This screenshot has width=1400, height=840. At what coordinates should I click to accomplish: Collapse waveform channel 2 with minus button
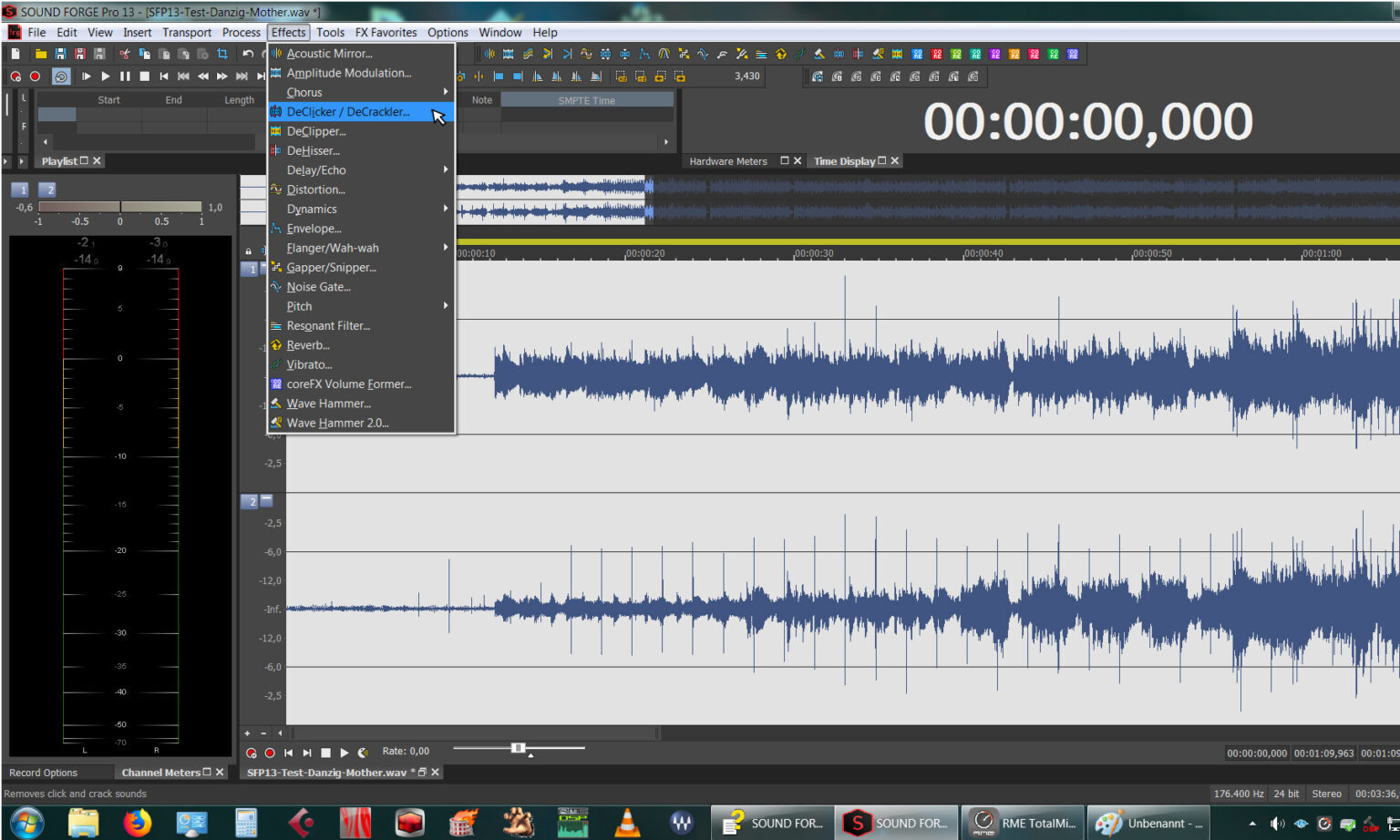click(266, 501)
